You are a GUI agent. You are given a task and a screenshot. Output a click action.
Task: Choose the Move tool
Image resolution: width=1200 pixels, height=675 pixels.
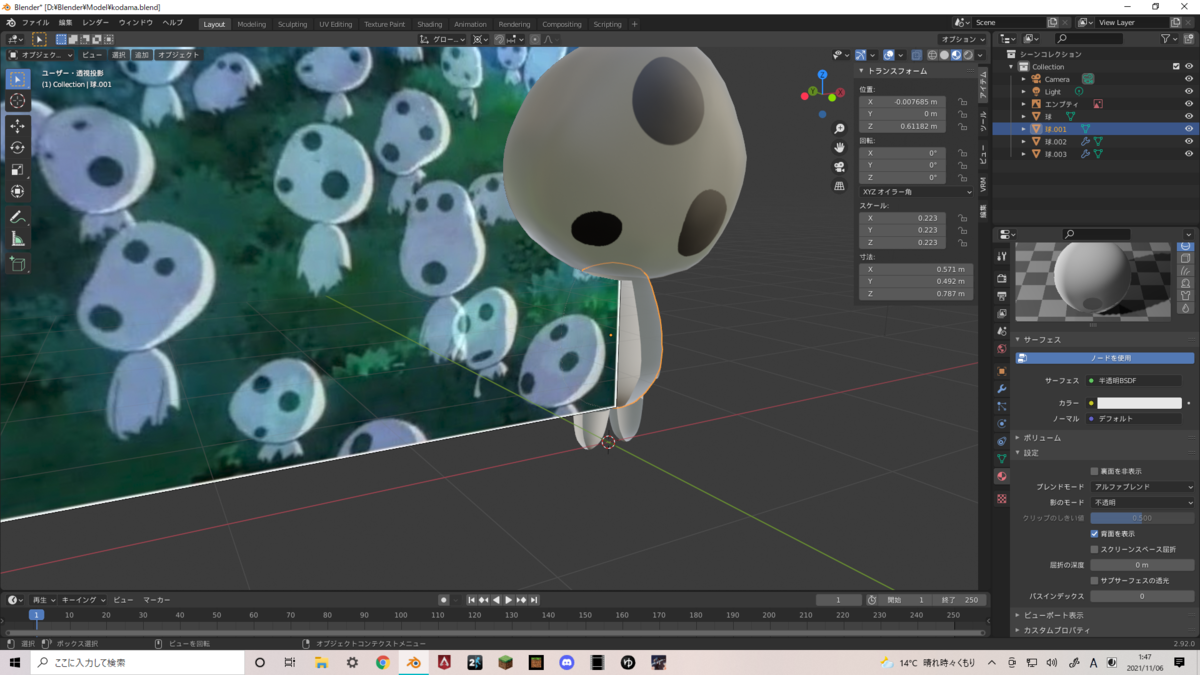[18, 126]
